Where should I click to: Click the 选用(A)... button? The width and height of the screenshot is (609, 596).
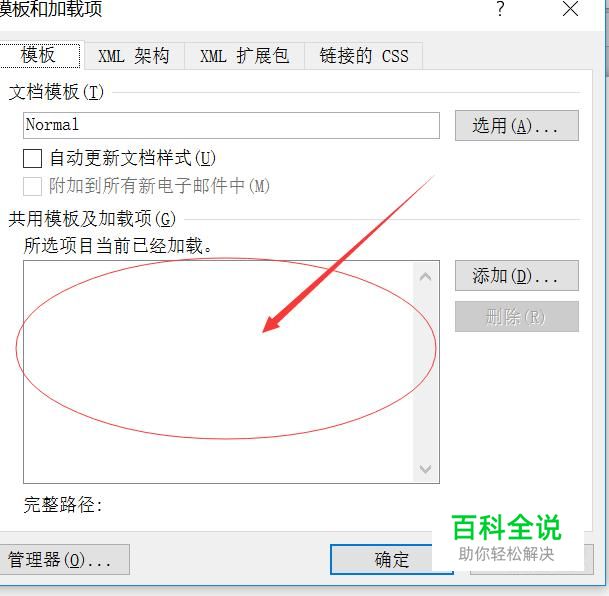click(517, 125)
